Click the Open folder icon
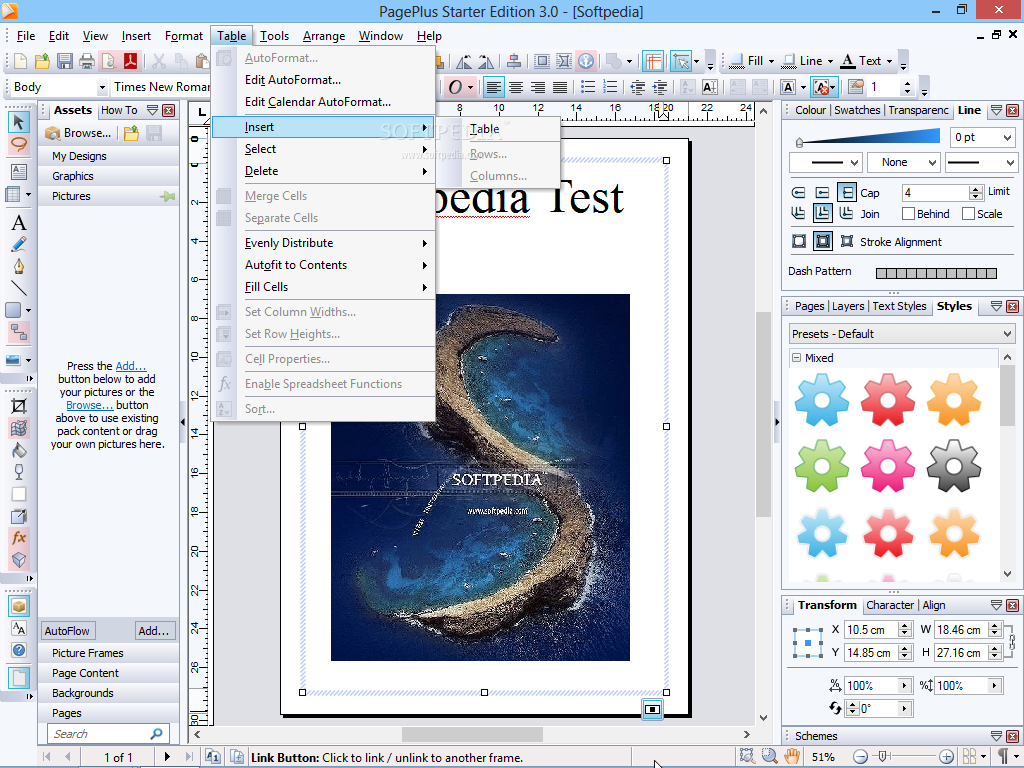 pyautogui.click(x=42, y=61)
